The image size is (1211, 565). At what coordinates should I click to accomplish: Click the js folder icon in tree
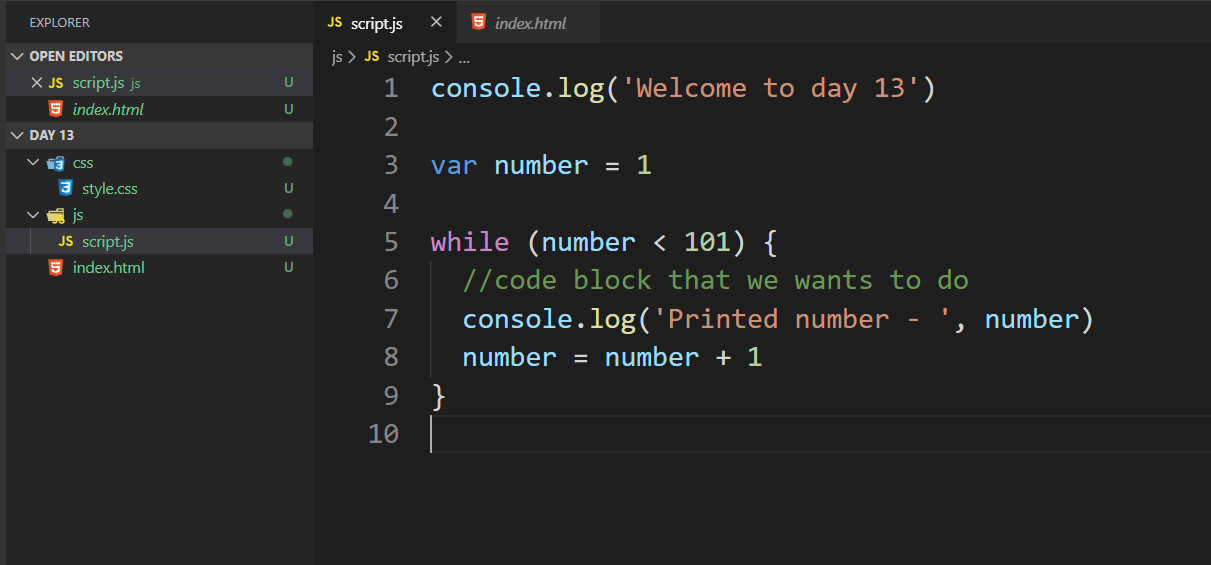pyautogui.click(x=56, y=215)
